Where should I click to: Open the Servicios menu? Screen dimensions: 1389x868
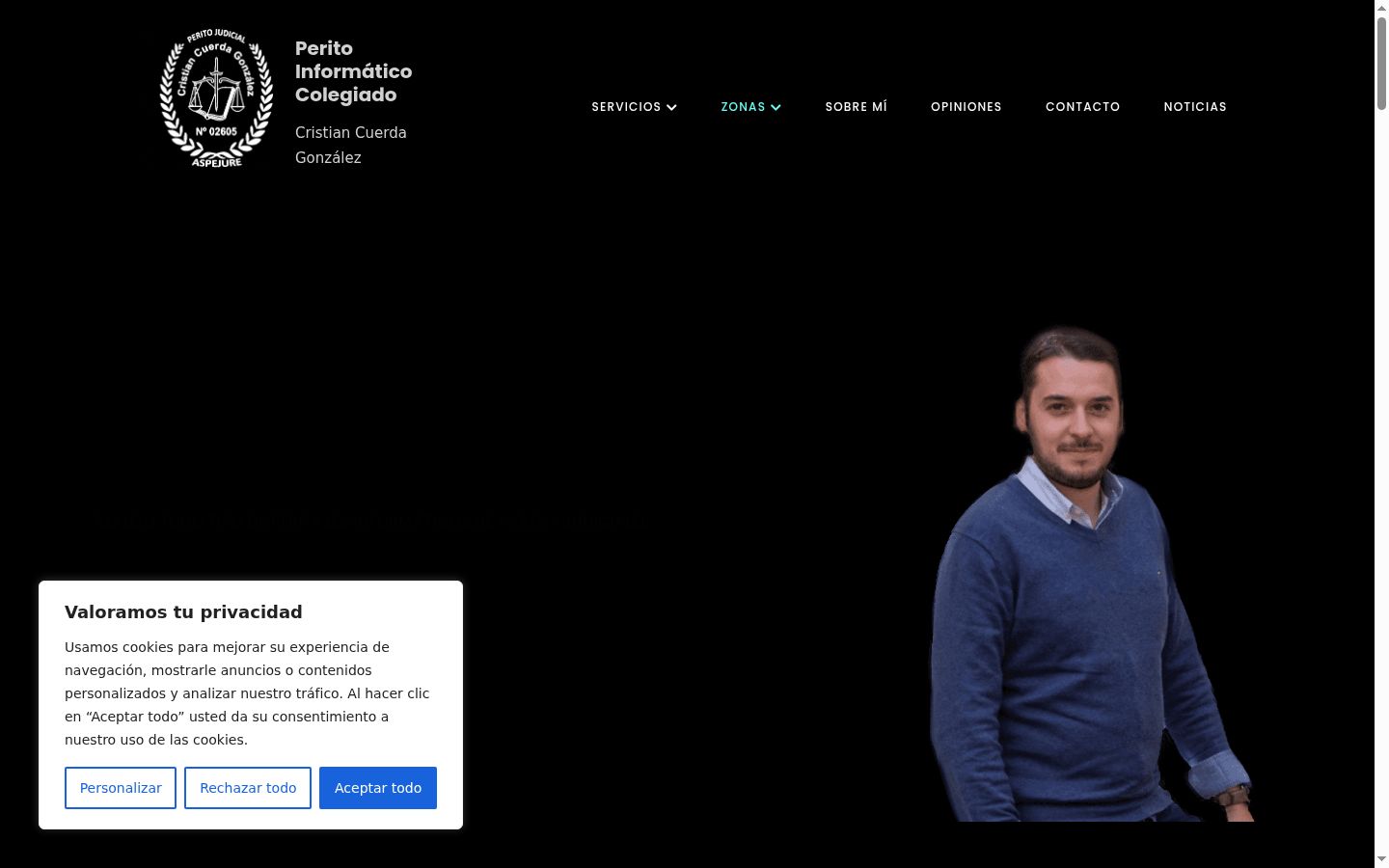(626, 107)
